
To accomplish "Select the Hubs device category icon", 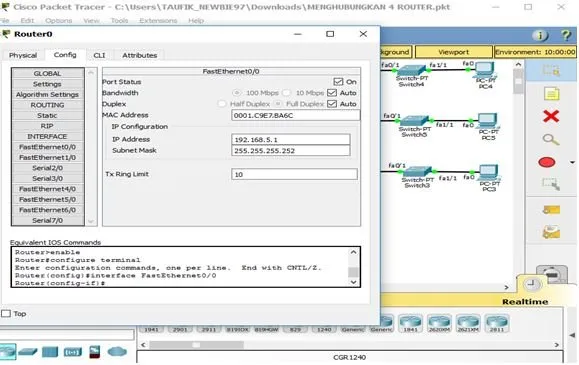I will (50, 352).
